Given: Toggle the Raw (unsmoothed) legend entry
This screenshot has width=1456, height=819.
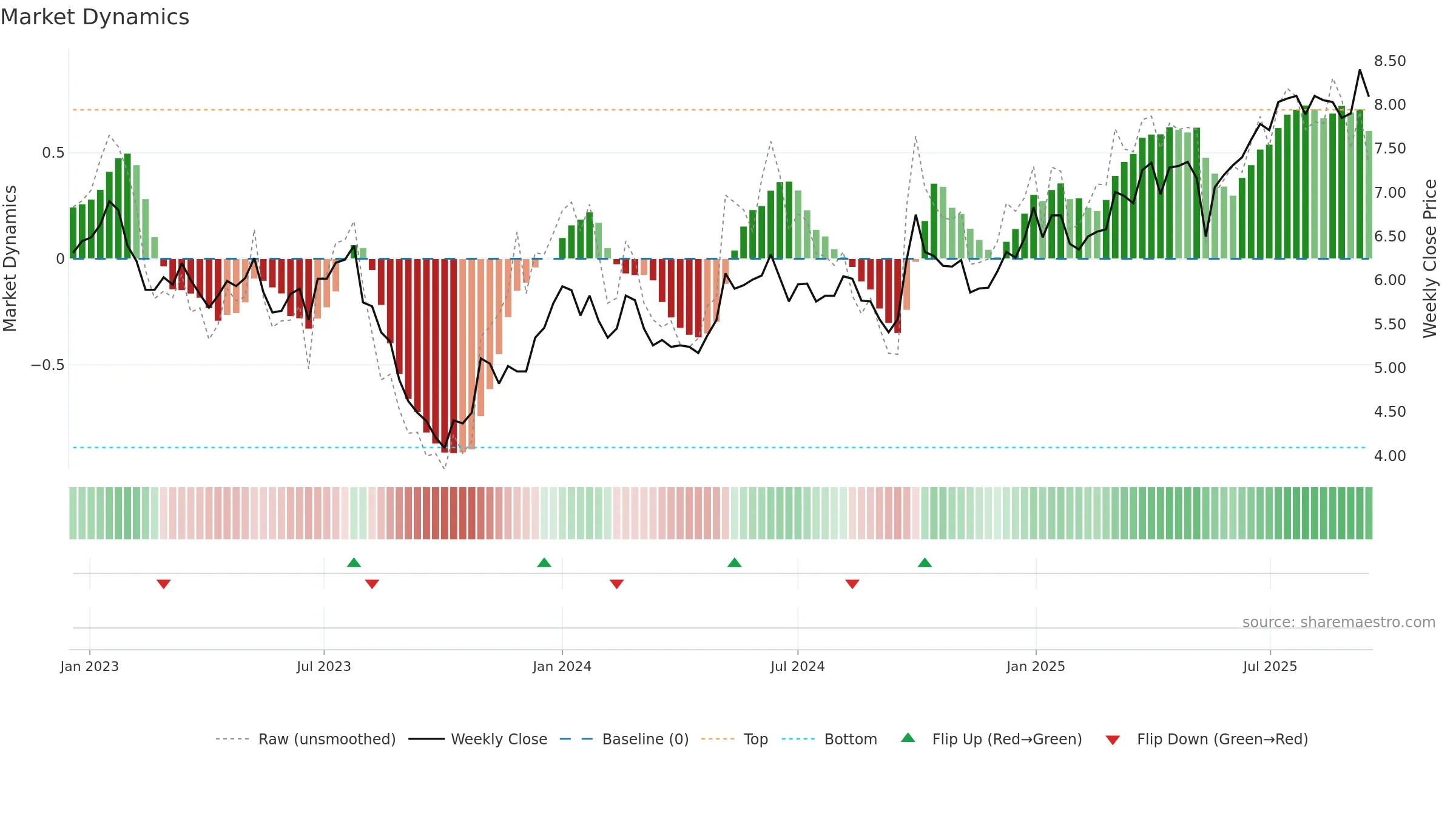Looking at the screenshot, I should point(305,739).
